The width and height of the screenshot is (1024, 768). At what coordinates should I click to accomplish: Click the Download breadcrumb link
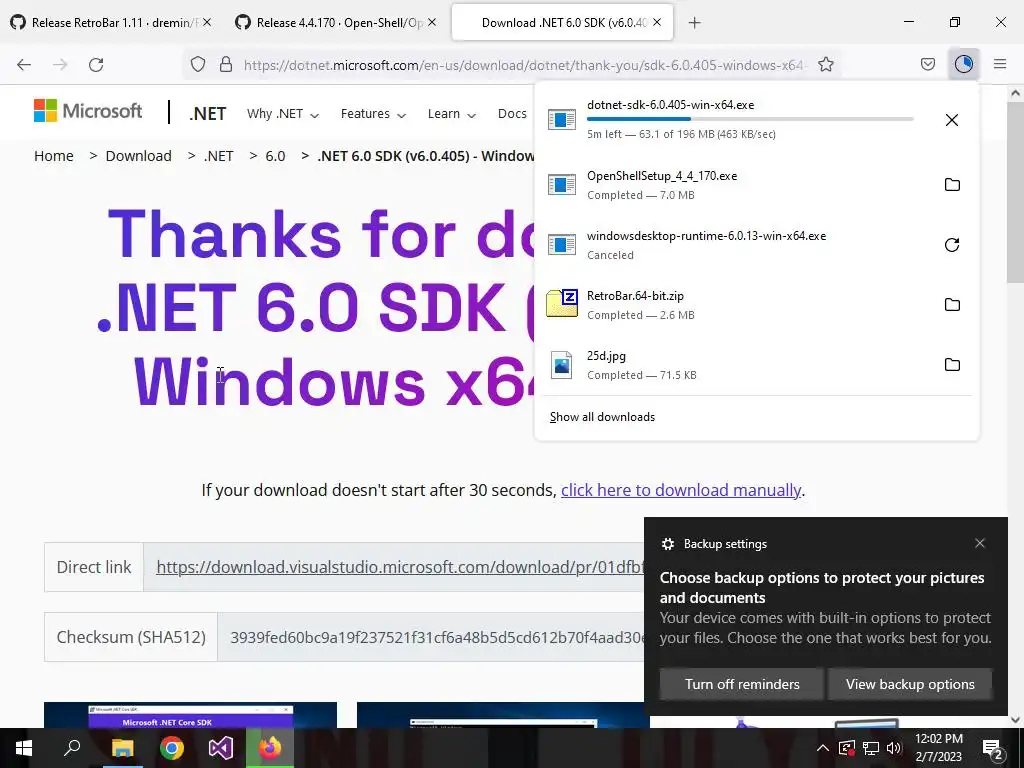pyautogui.click(x=138, y=156)
